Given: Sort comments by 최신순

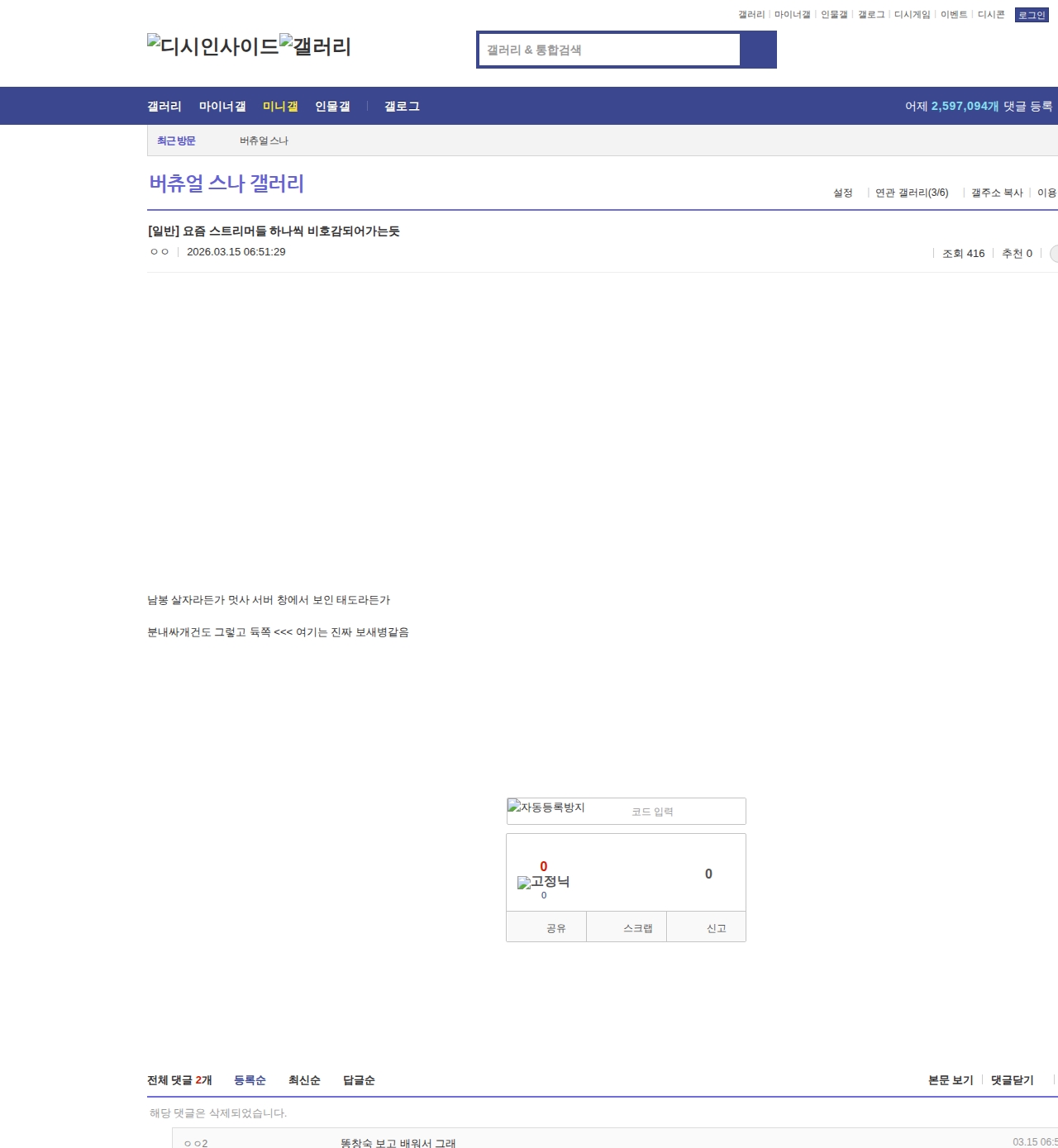Looking at the screenshot, I should [x=304, y=1080].
